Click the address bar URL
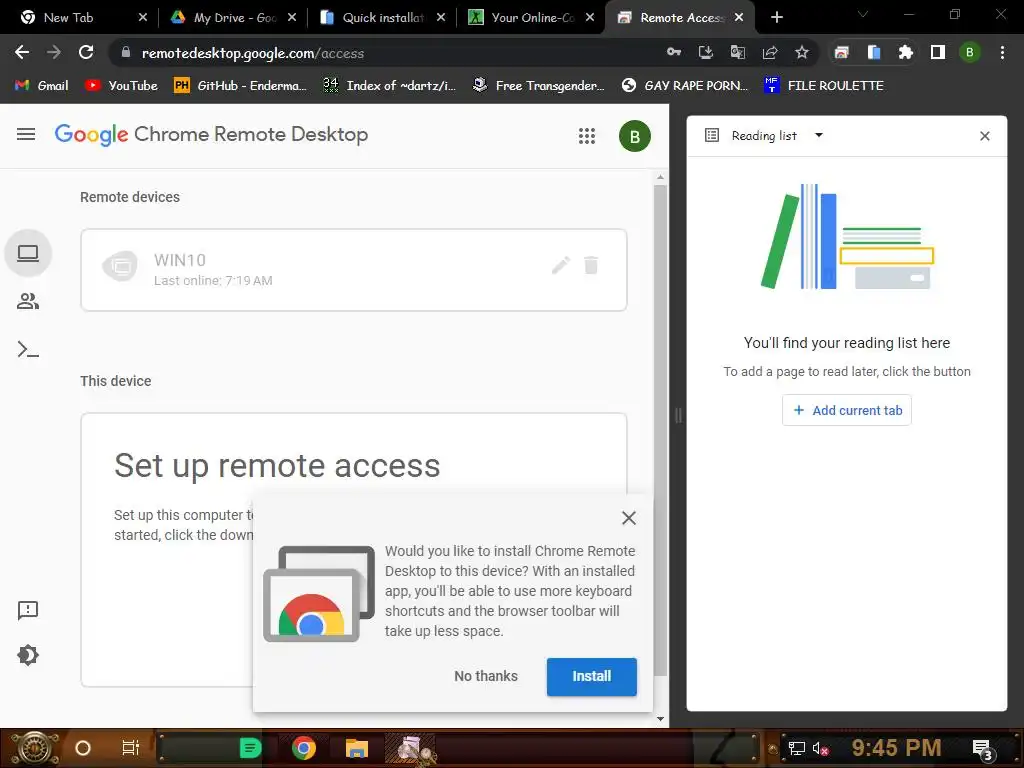The height and width of the screenshot is (768, 1024). click(x=253, y=54)
